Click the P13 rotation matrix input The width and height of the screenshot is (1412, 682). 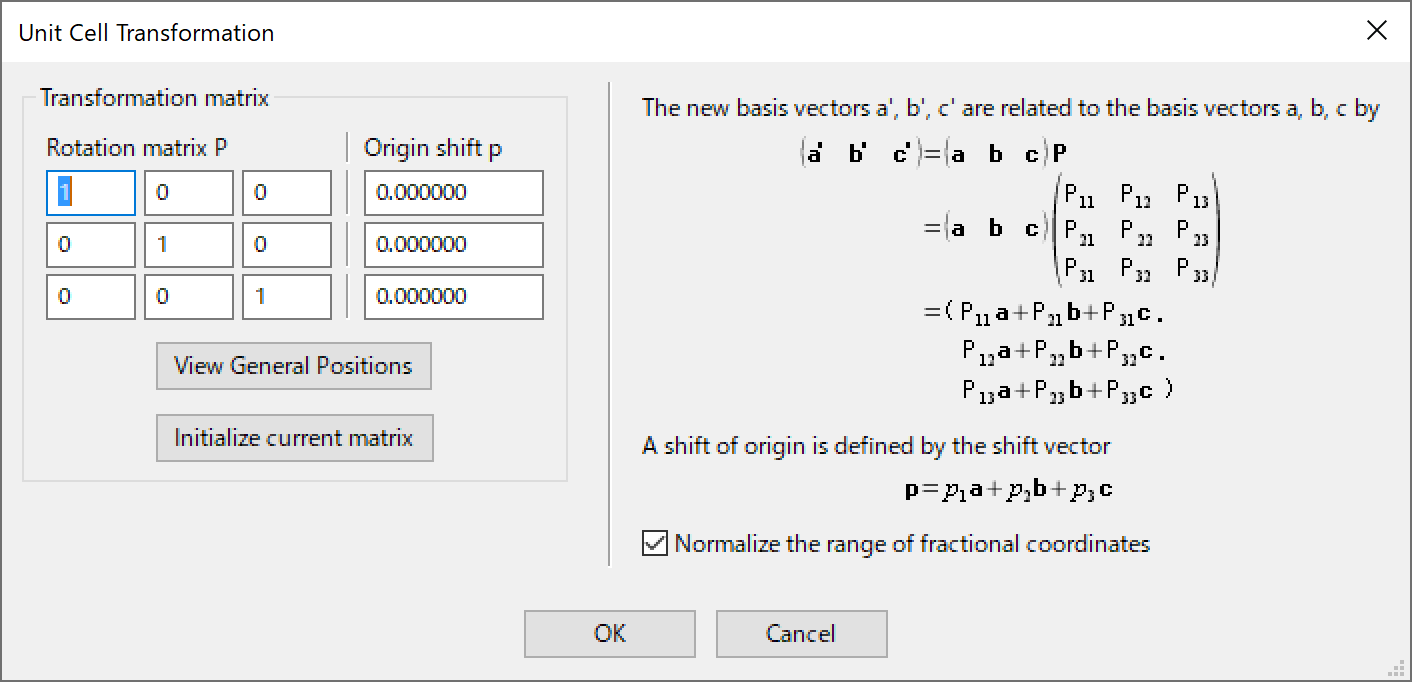point(286,193)
